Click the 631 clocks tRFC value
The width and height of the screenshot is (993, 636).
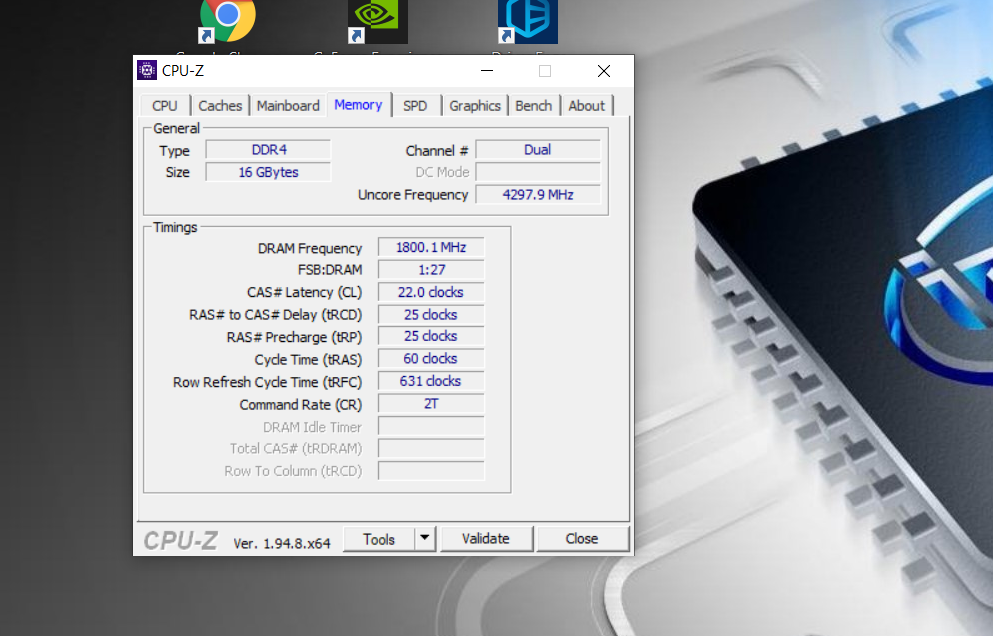coord(431,381)
